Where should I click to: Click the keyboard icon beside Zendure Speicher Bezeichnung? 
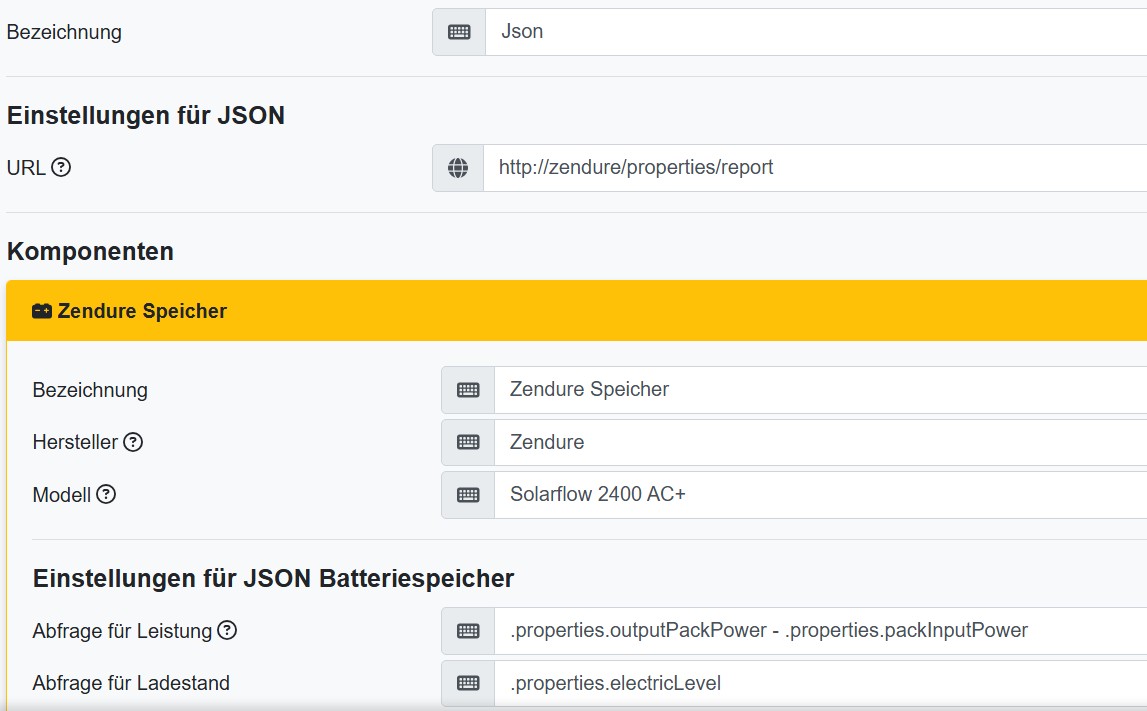coord(467,389)
